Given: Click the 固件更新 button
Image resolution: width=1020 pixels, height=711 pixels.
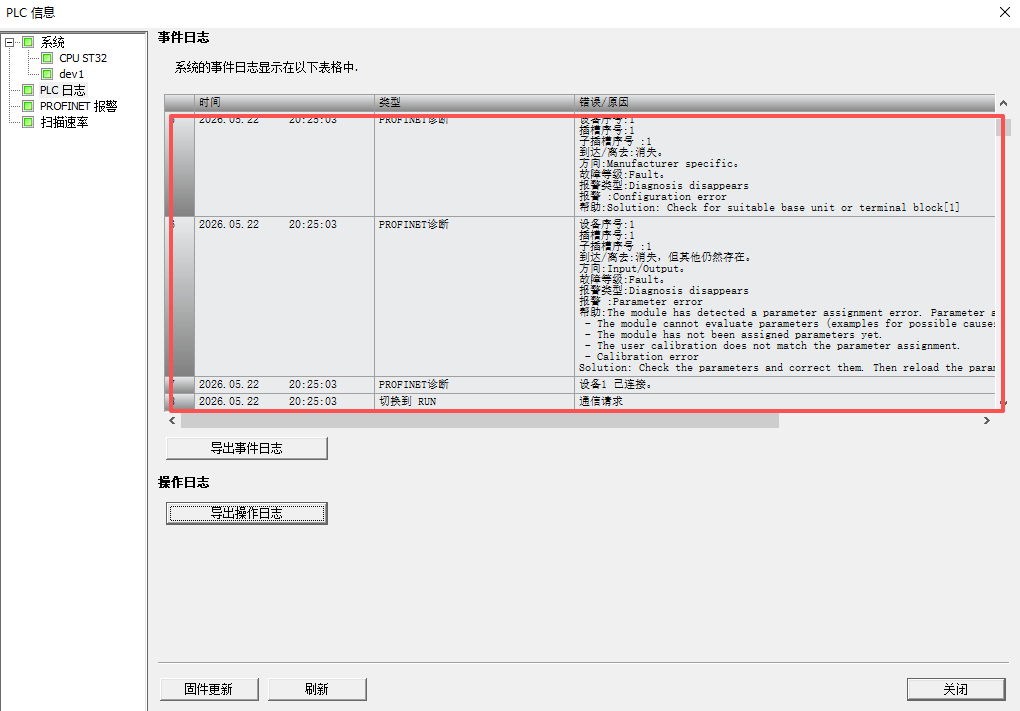Looking at the screenshot, I should point(209,690).
